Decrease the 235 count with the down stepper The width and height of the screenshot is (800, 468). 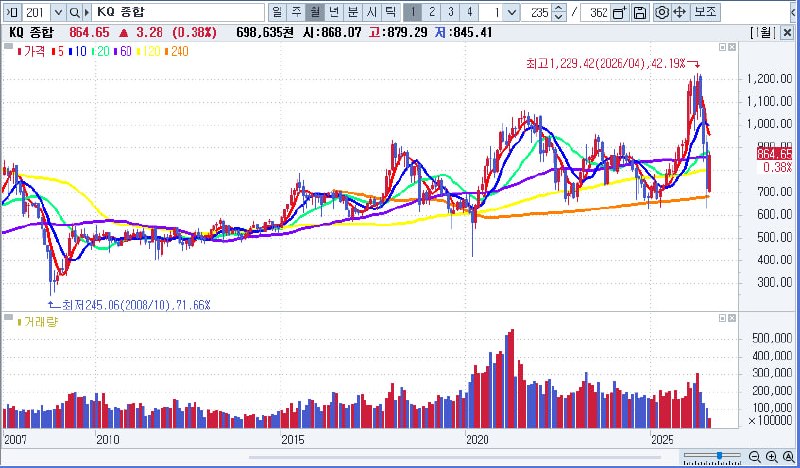[559, 17]
